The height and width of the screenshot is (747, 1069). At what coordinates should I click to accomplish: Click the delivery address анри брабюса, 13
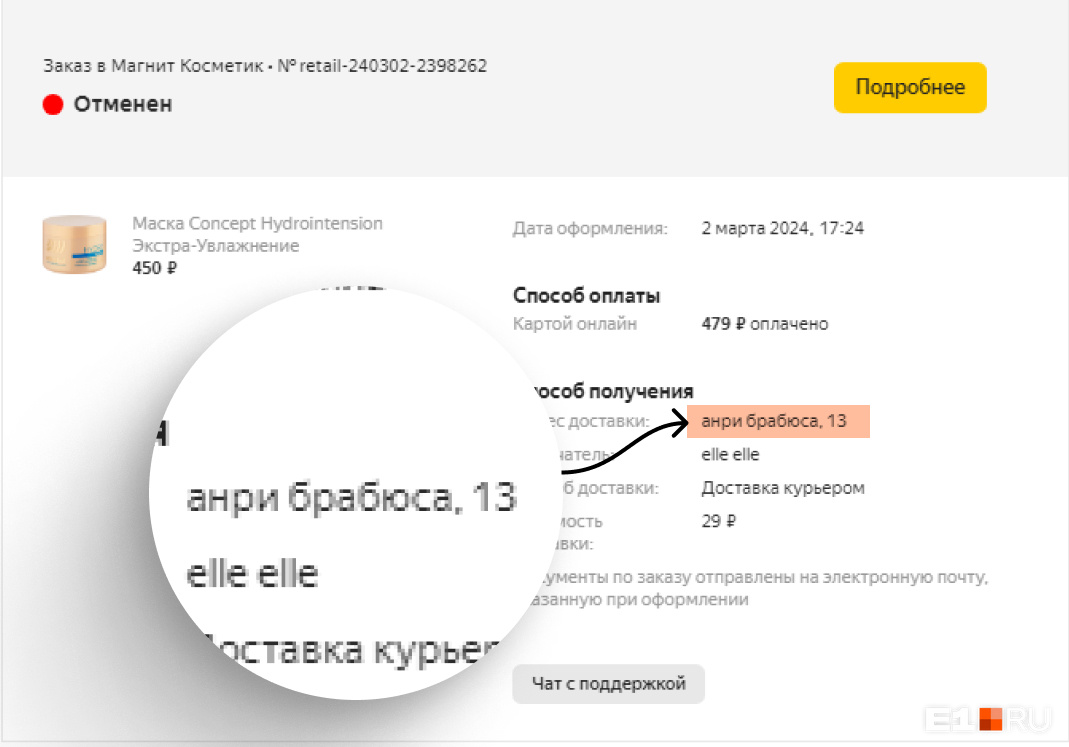pyautogui.click(x=774, y=421)
